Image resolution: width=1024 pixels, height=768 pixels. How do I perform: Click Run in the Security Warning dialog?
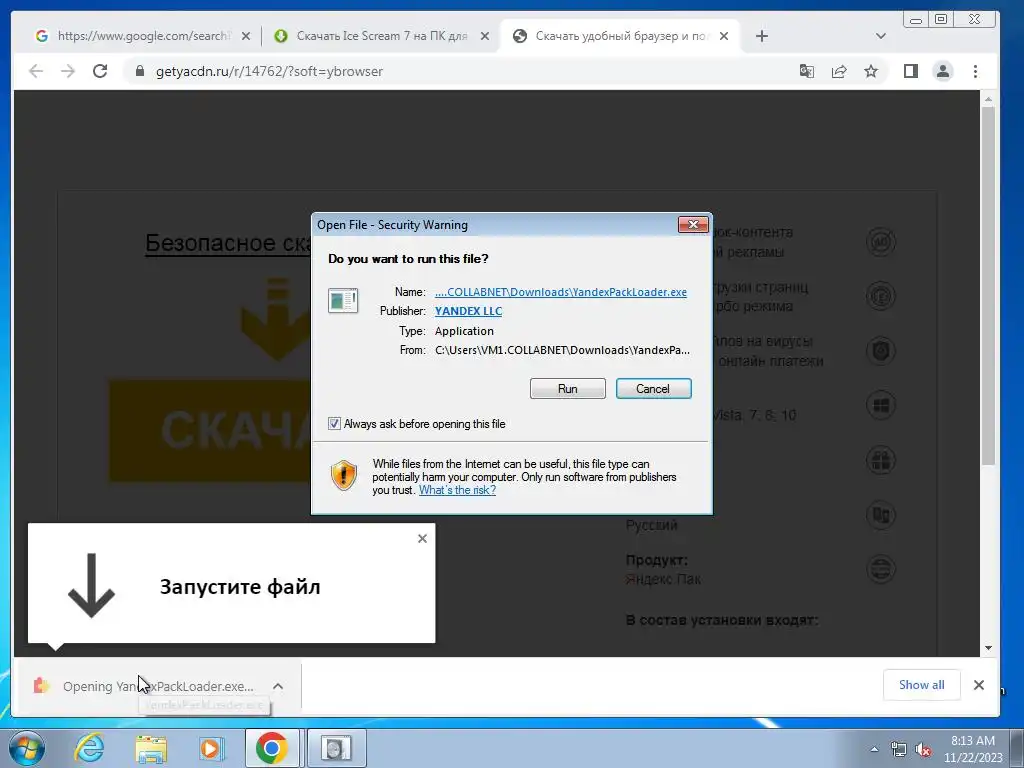point(568,389)
